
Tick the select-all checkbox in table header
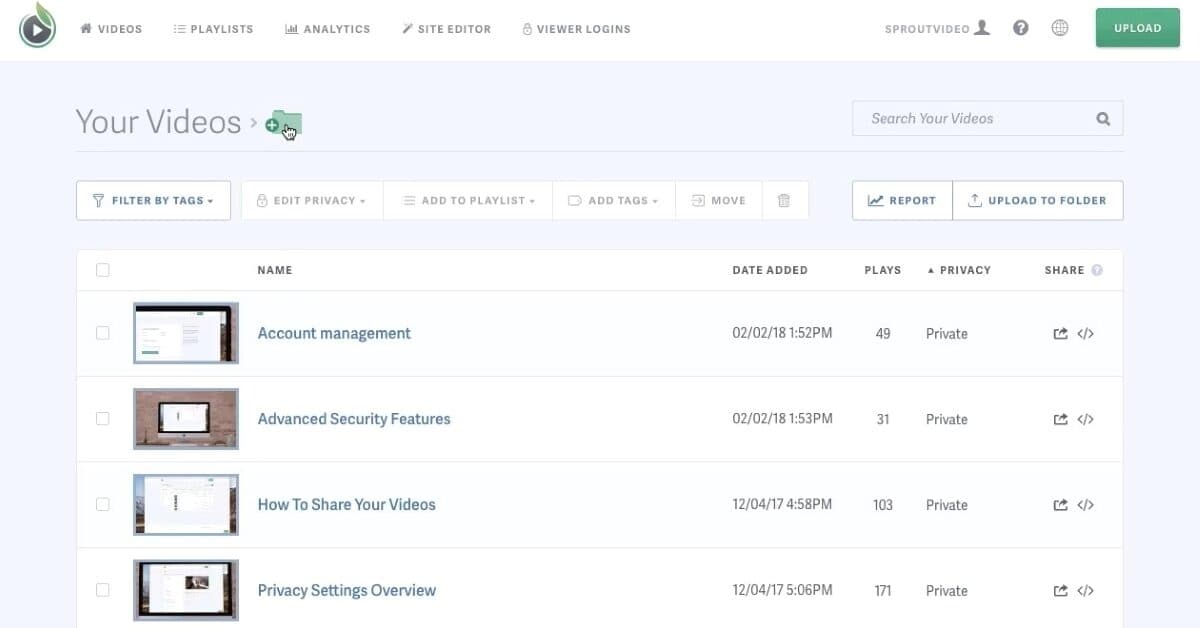103,270
